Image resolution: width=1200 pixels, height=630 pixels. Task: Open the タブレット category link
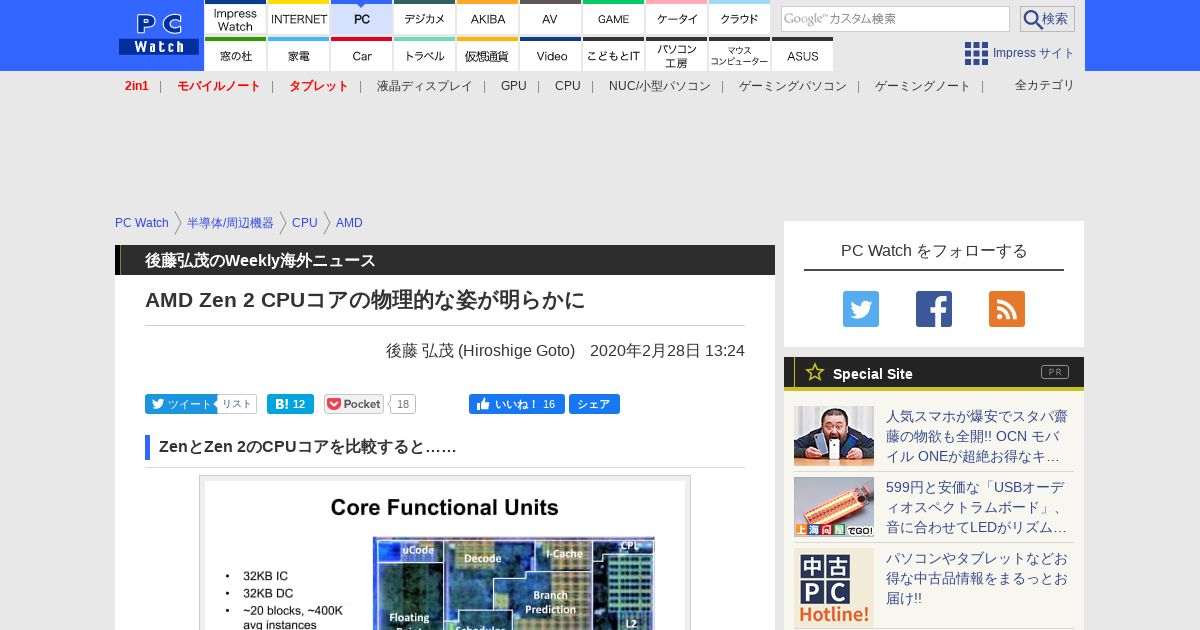pyautogui.click(x=319, y=86)
